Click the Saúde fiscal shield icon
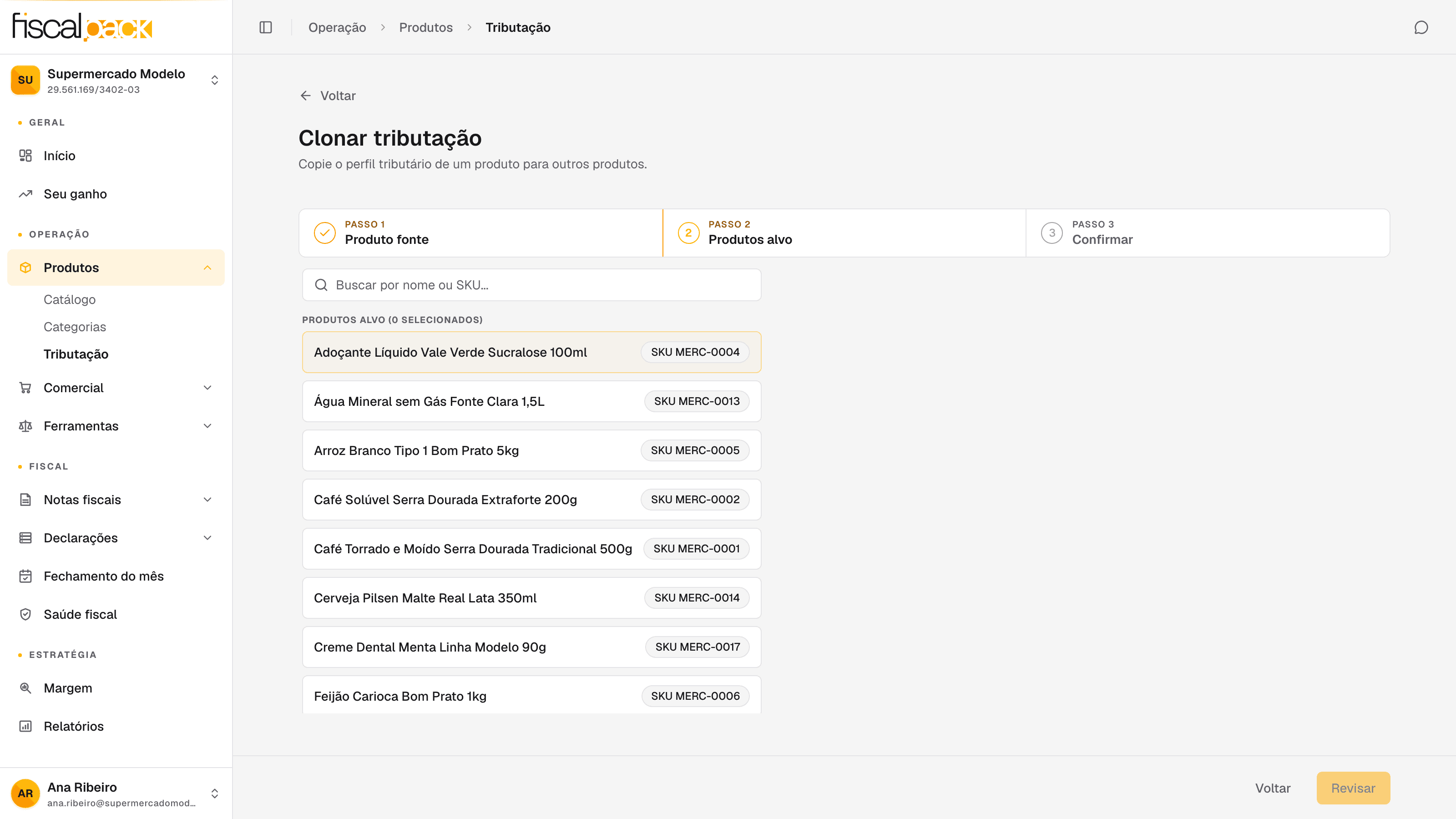 (25, 614)
